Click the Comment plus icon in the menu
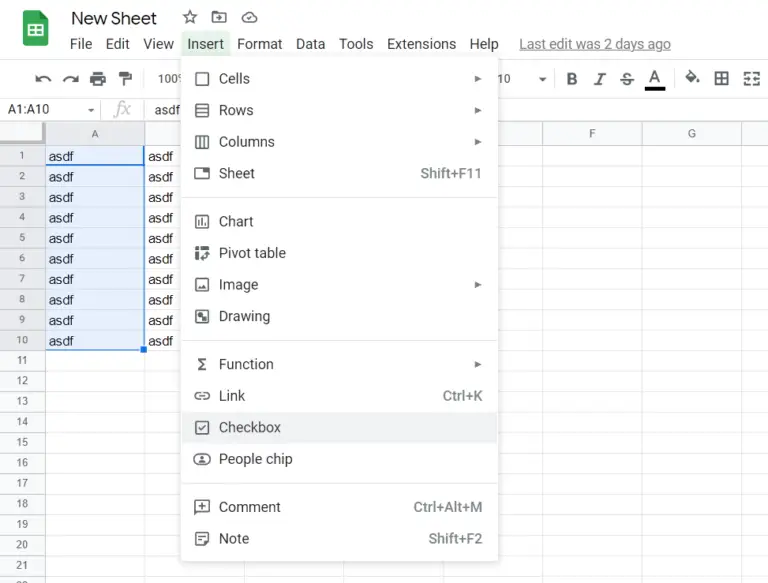The height and width of the screenshot is (583, 768). click(202, 507)
